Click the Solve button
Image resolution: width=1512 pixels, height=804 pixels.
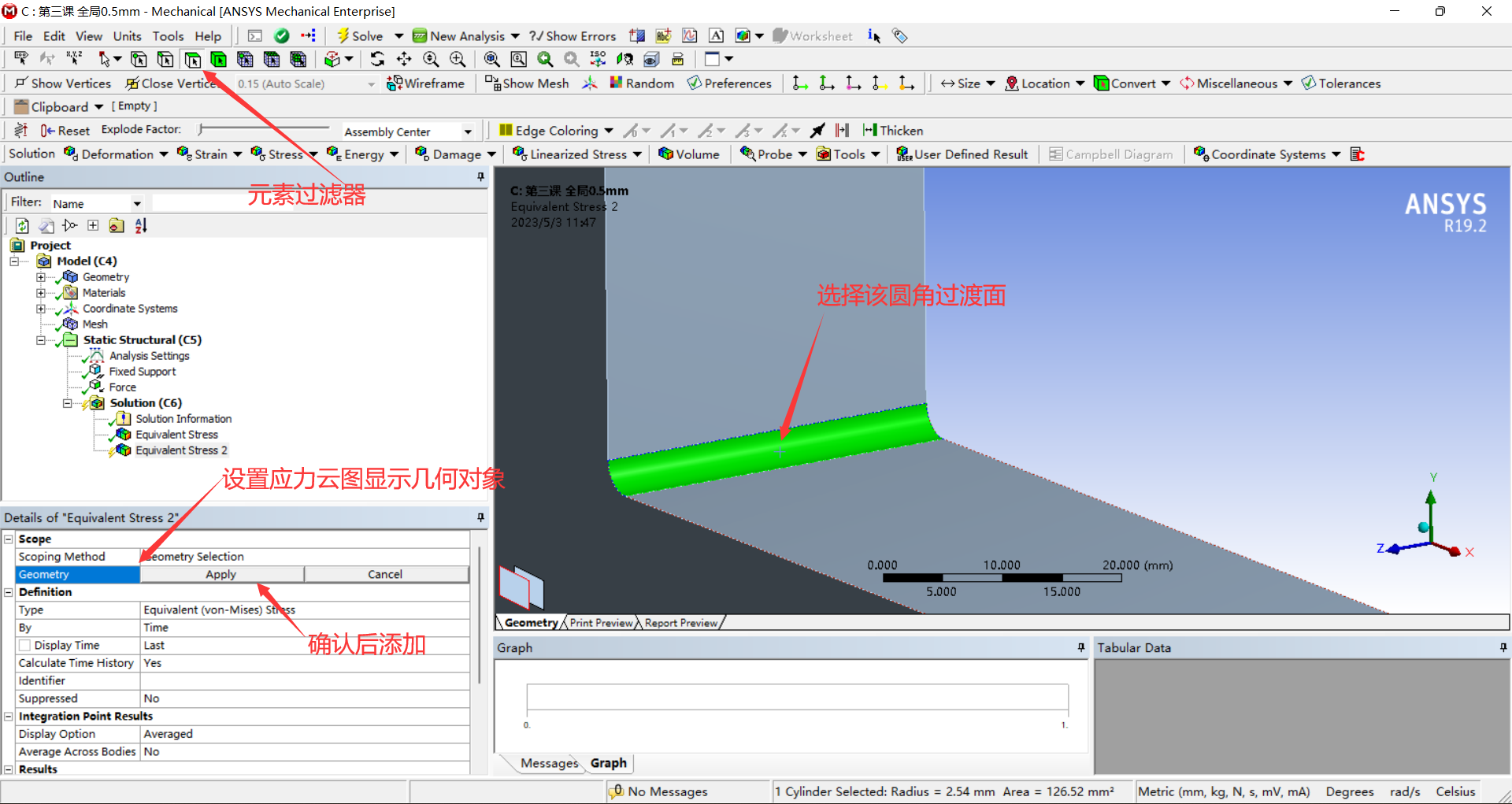click(361, 35)
